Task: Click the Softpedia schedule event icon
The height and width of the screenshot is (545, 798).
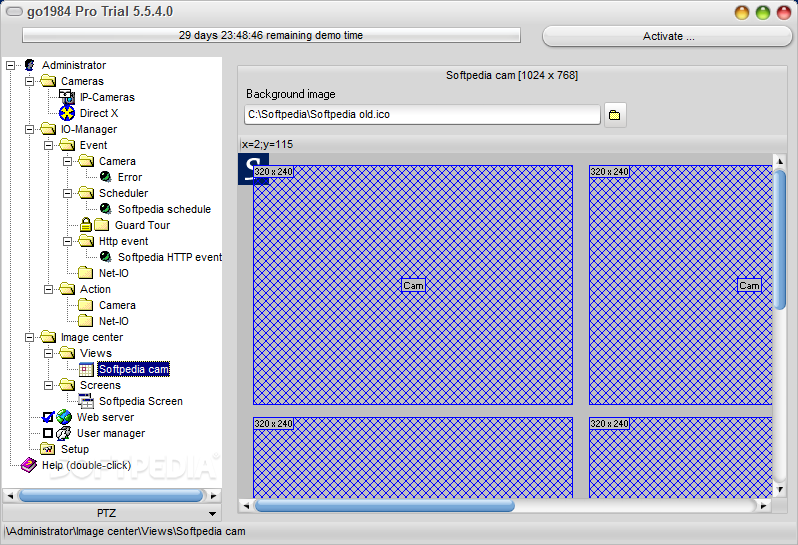Action: (106, 209)
